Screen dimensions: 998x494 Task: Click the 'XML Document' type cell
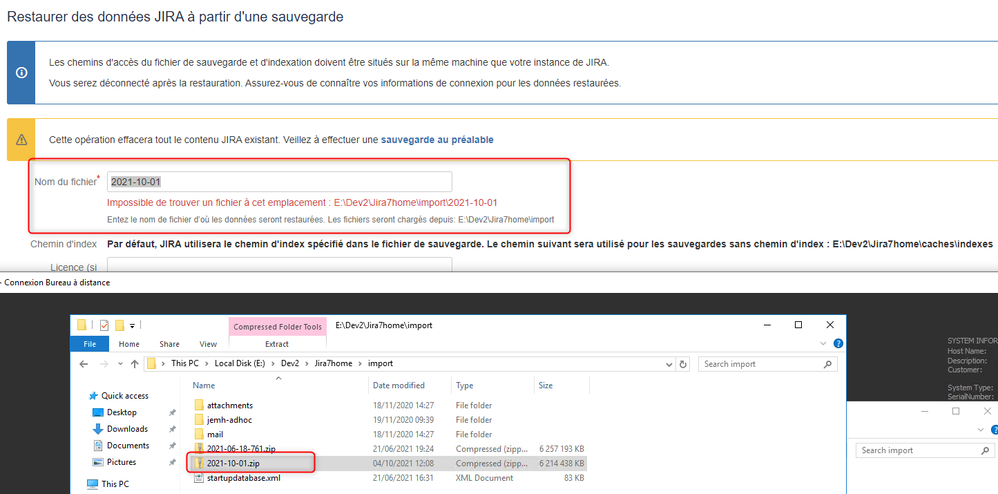[484, 478]
